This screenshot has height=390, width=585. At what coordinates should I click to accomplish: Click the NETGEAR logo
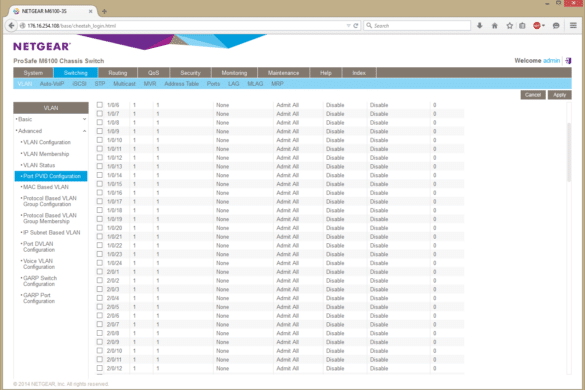pyautogui.click(x=42, y=46)
